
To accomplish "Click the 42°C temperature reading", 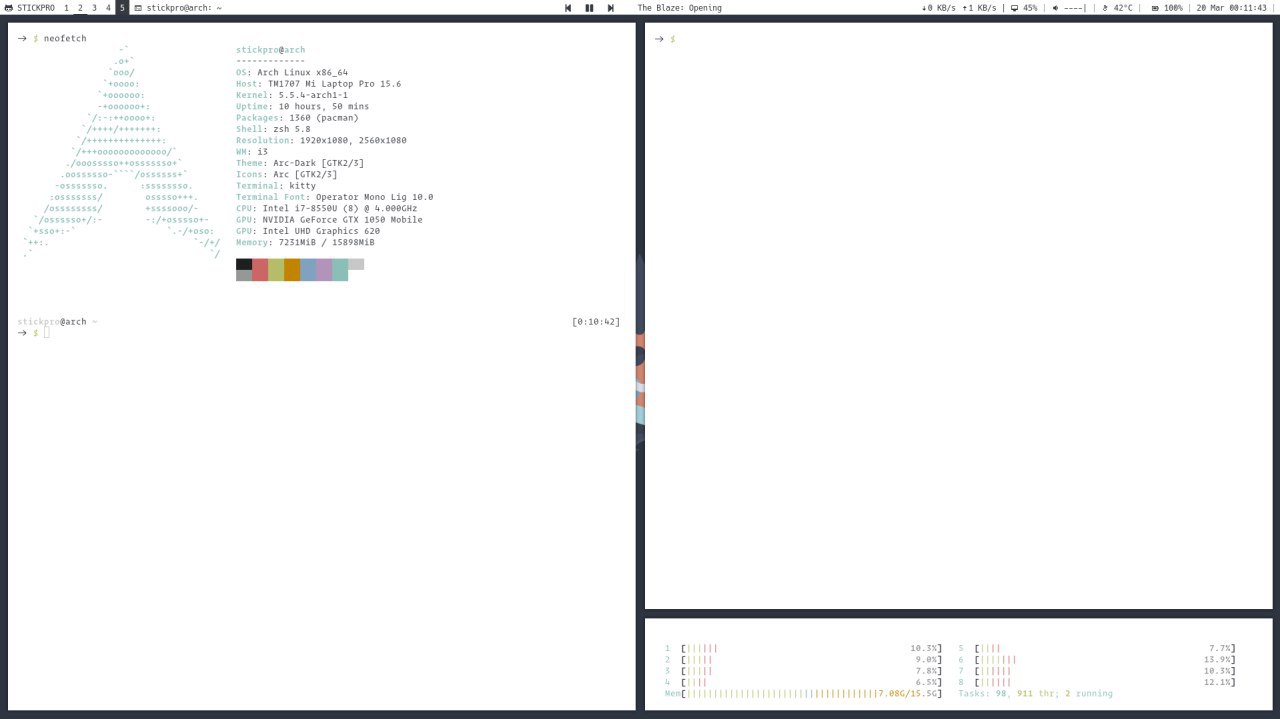I will click(x=1123, y=8).
